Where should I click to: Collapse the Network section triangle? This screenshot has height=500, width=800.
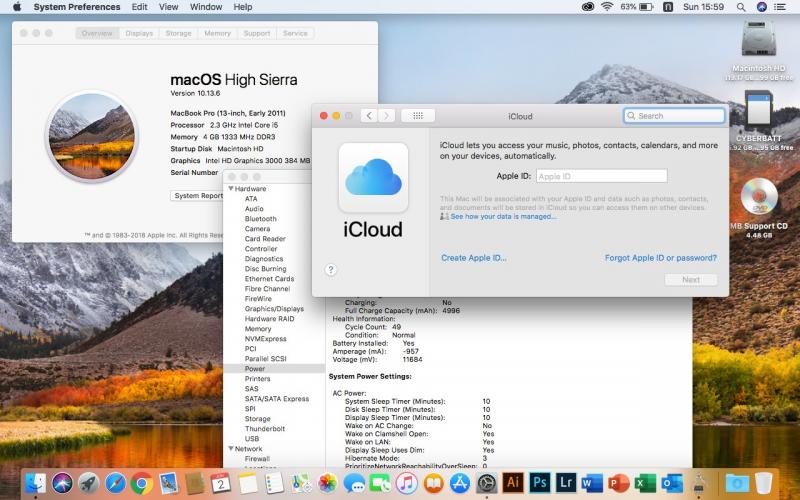pos(231,449)
